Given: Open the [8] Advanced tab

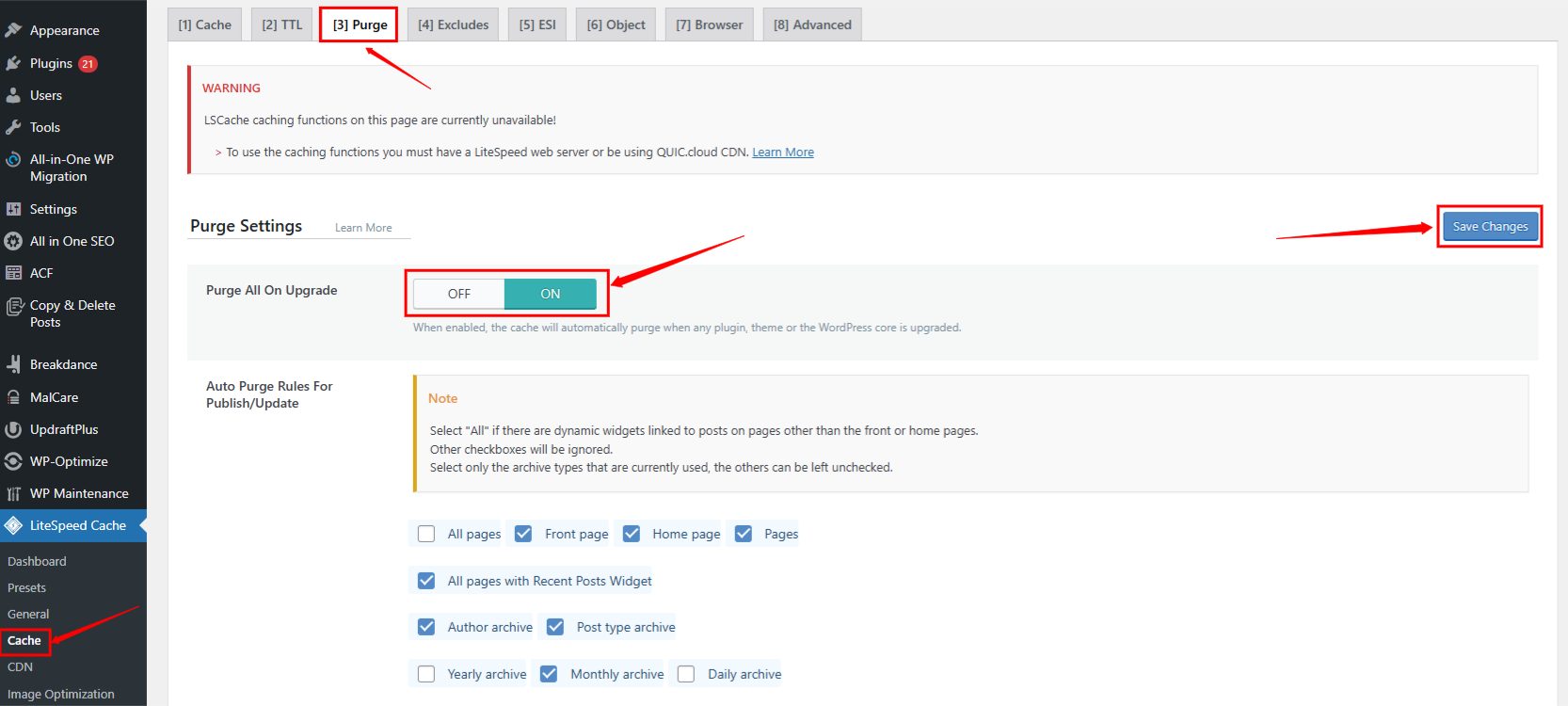Looking at the screenshot, I should click(812, 24).
